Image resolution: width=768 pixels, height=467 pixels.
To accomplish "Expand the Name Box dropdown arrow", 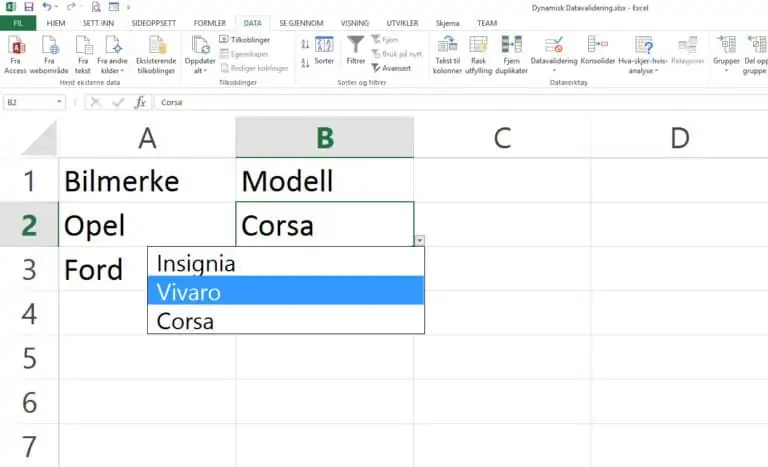I will tap(59, 102).
